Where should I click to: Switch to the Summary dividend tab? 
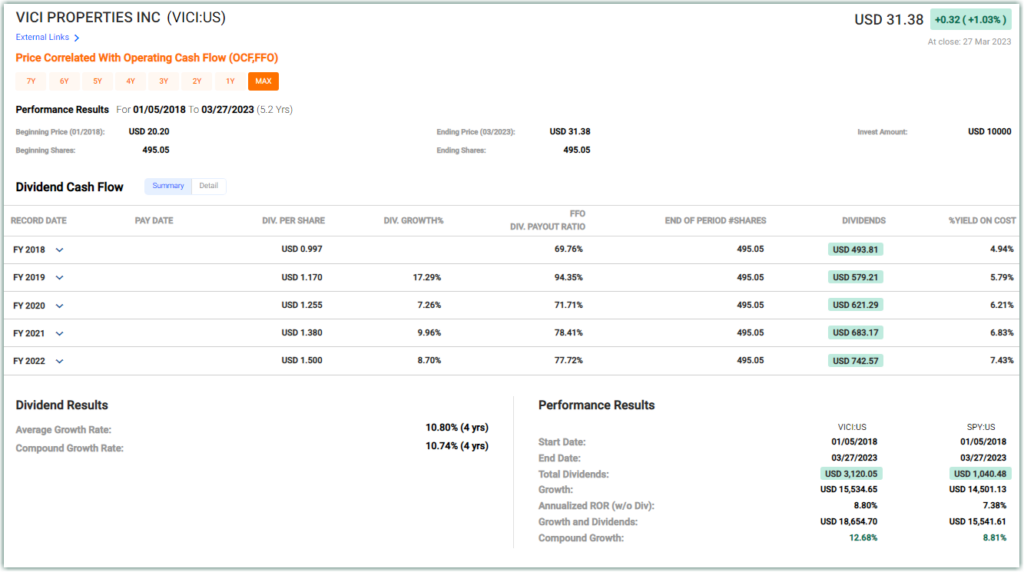pyautogui.click(x=168, y=186)
